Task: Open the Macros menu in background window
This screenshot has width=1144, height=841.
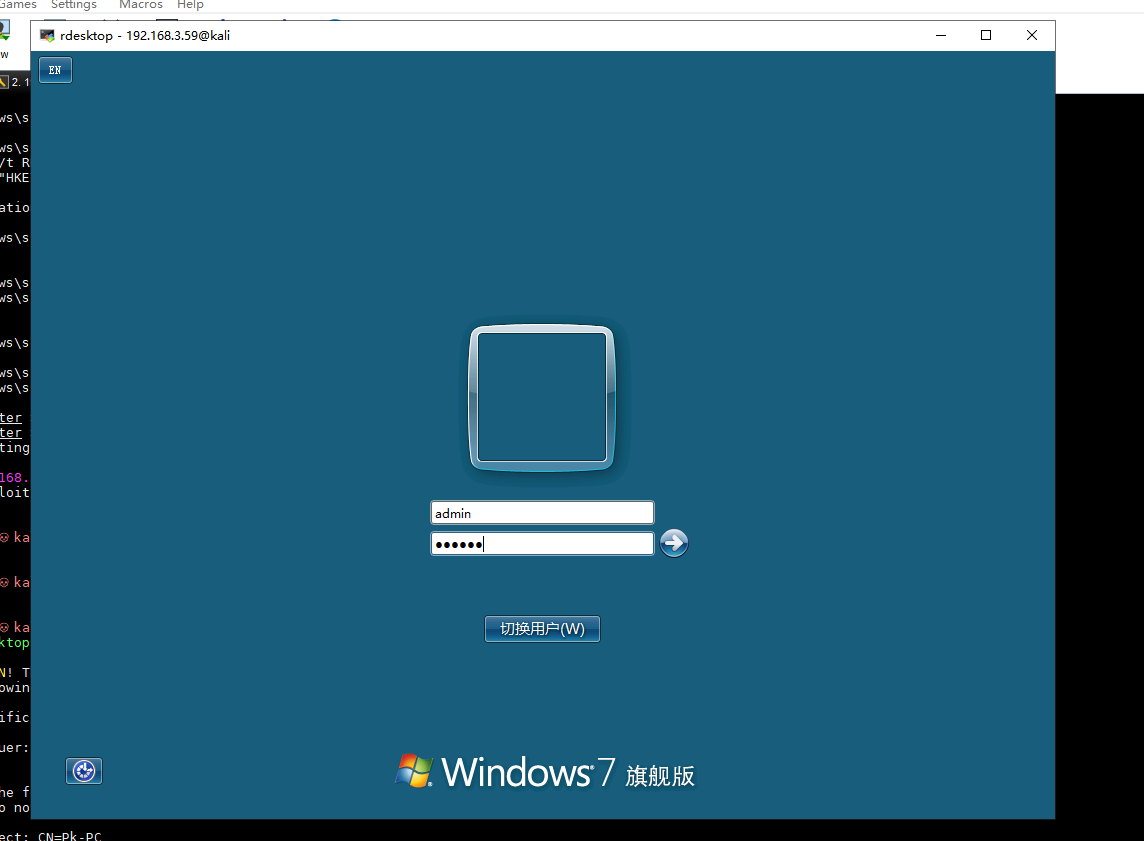Action: [x=141, y=5]
